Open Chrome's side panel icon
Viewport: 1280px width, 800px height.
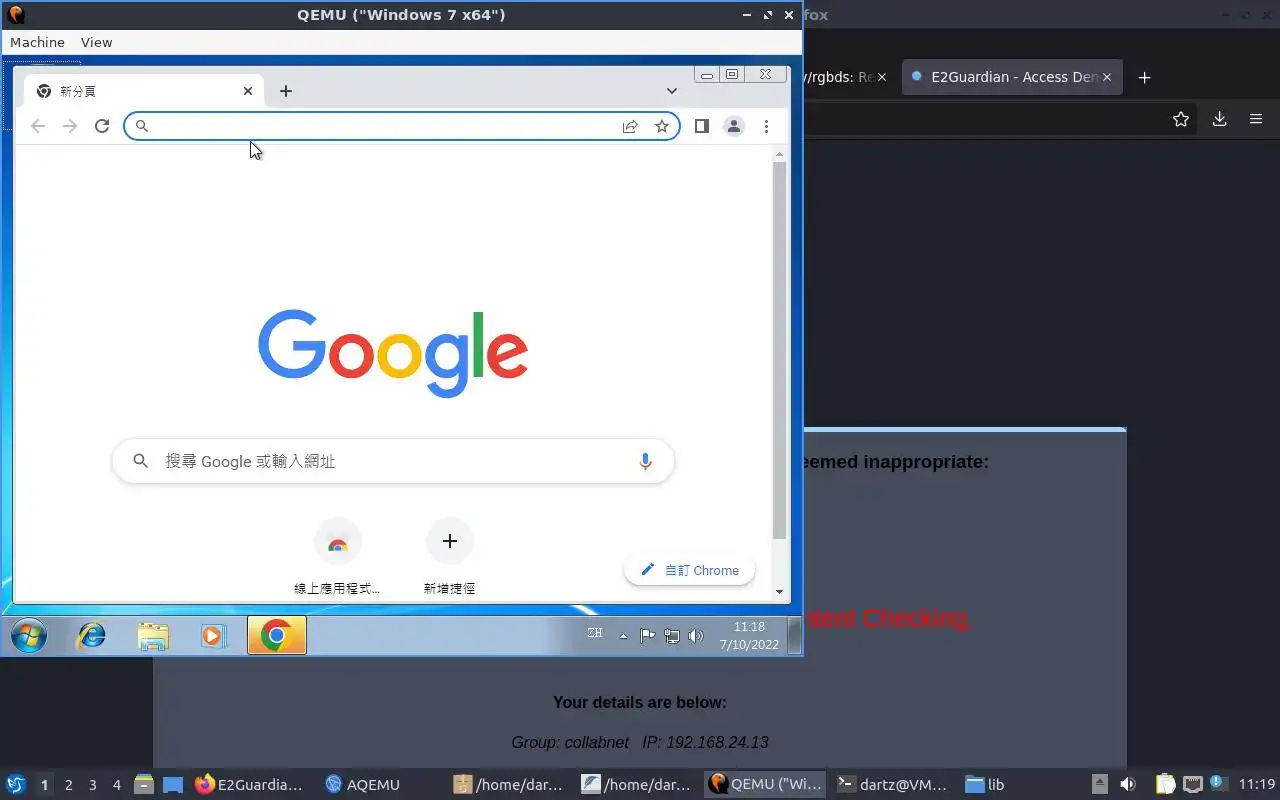point(702,126)
